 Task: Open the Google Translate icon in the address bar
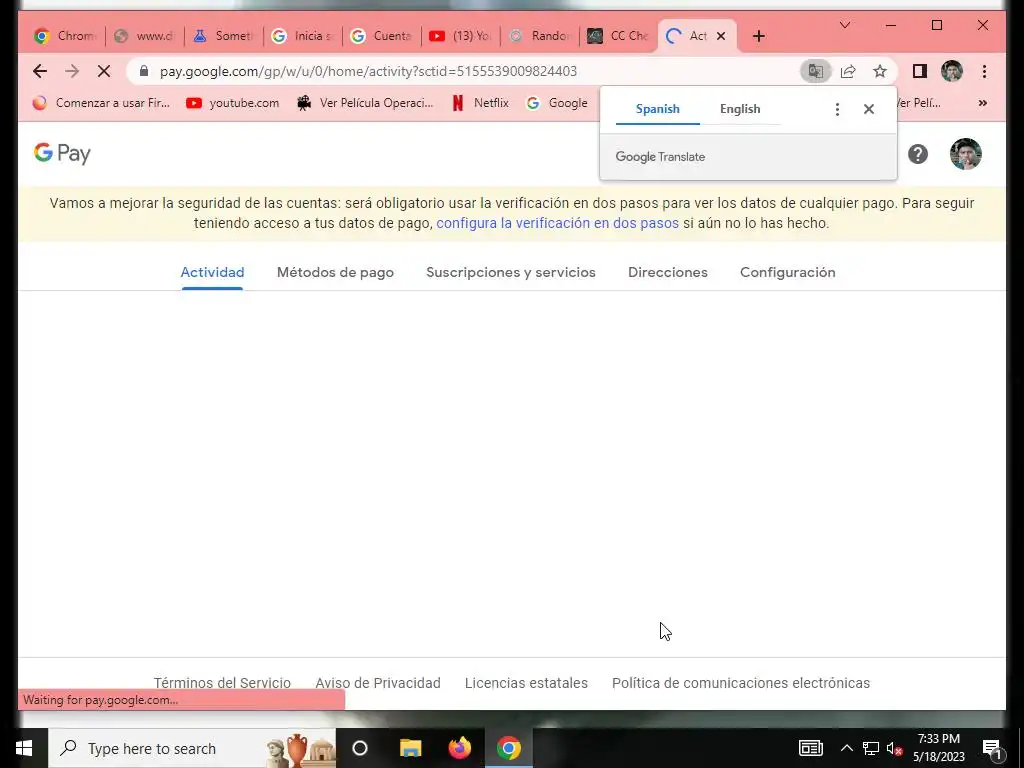pos(816,71)
